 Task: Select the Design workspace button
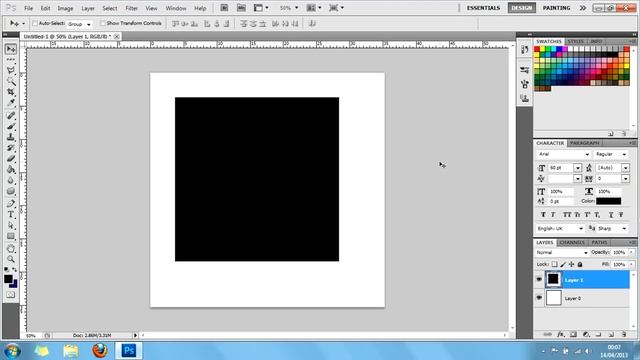(522, 8)
